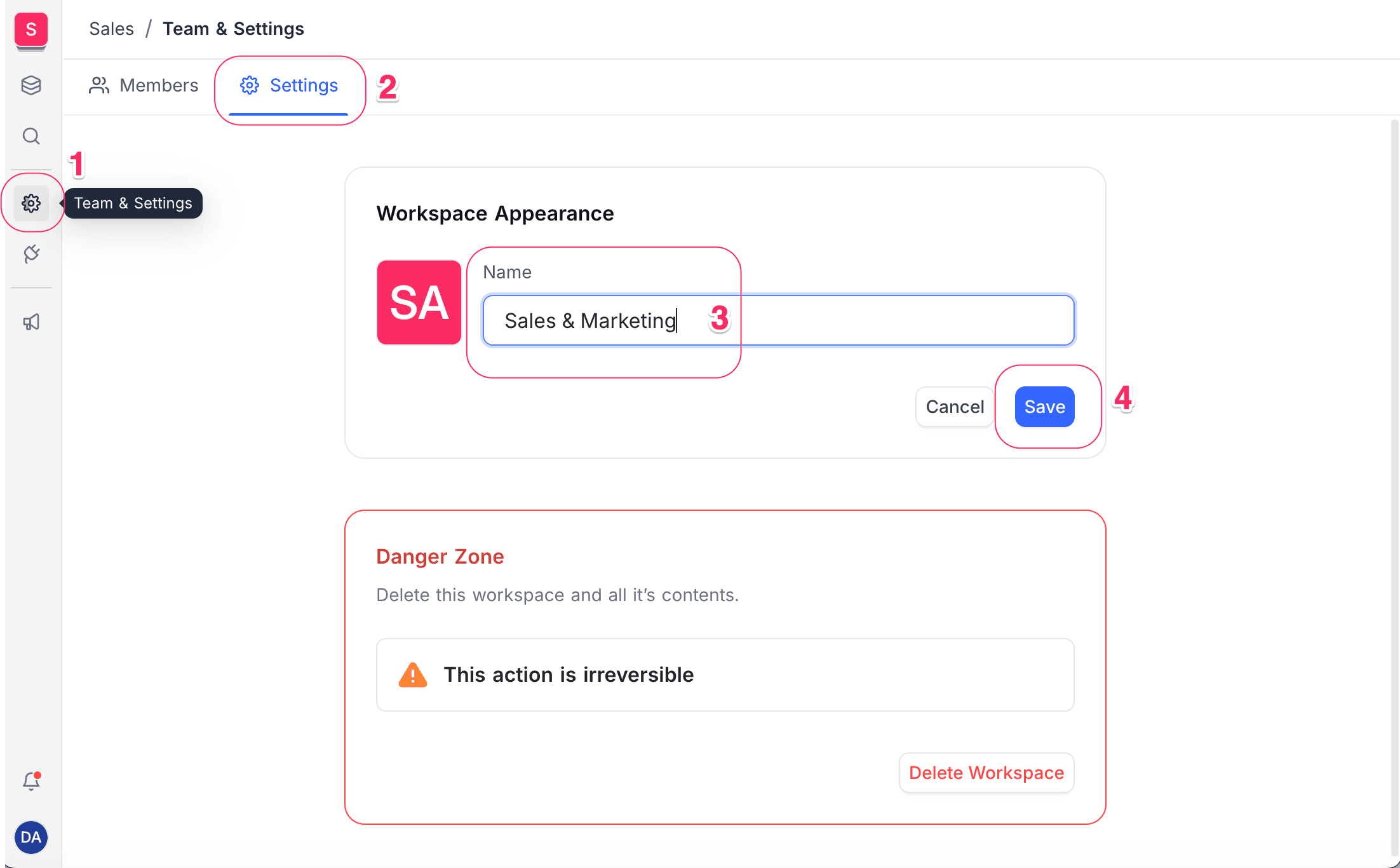Go to Sales breadcrumb link

(x=111, y=29)
